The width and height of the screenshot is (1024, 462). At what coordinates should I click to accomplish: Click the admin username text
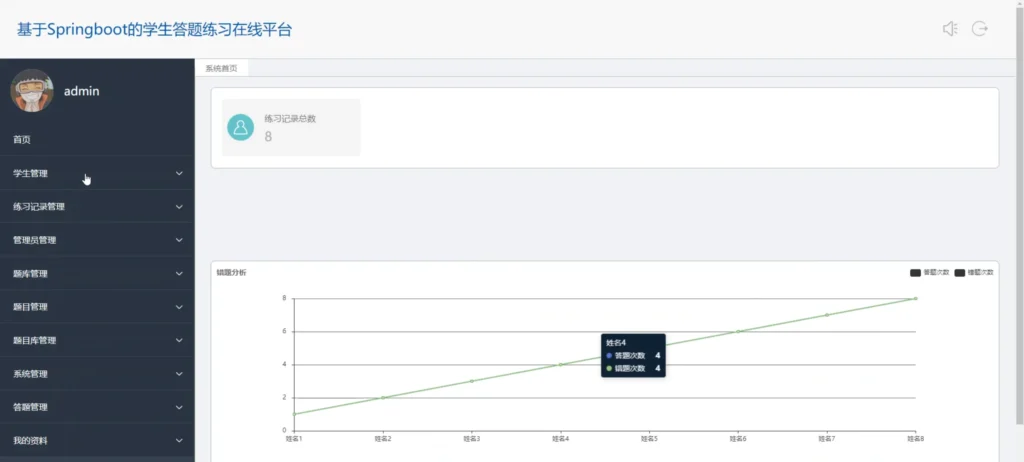point(81,91)
